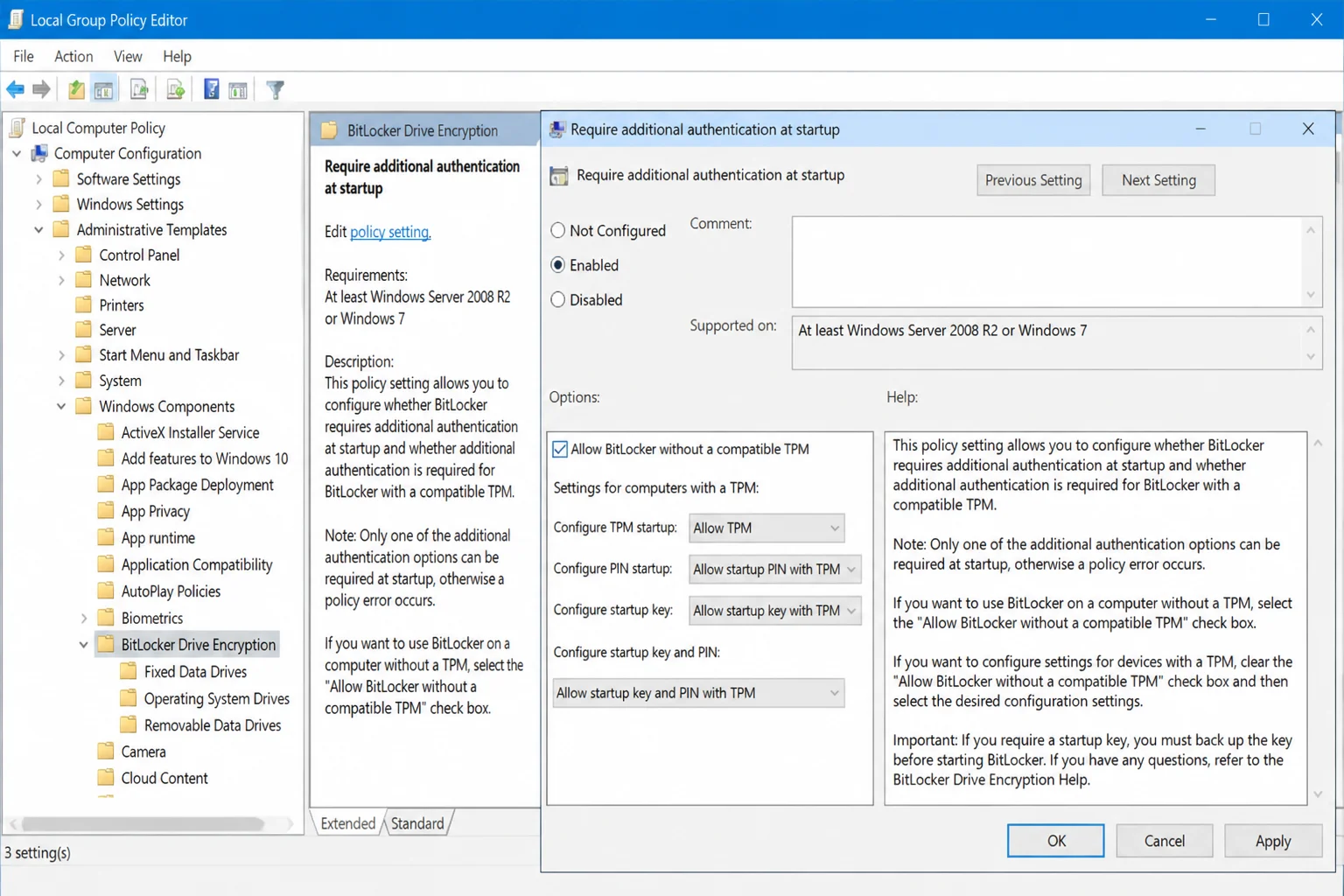Select the Windows Settings tree item
Screen dimensions: 1344x896
click(130, 205)
